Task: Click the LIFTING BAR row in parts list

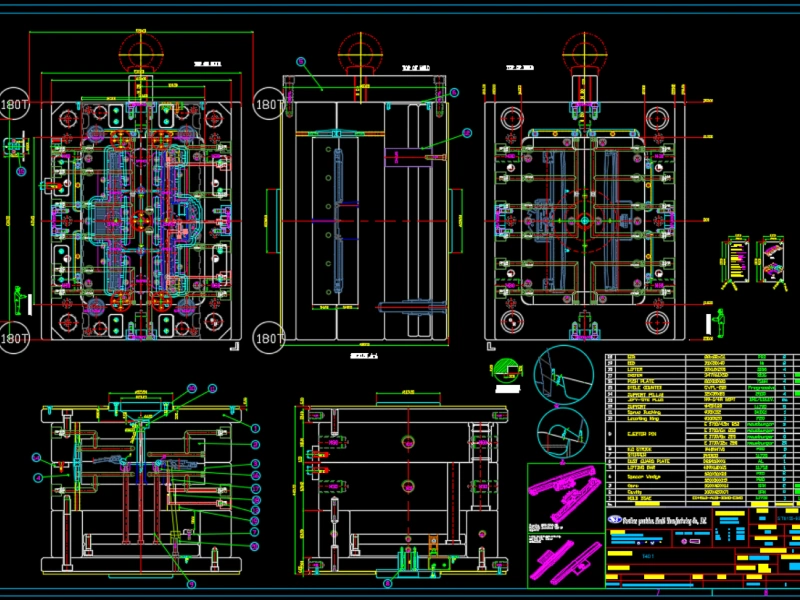Action: click(640, 466)
